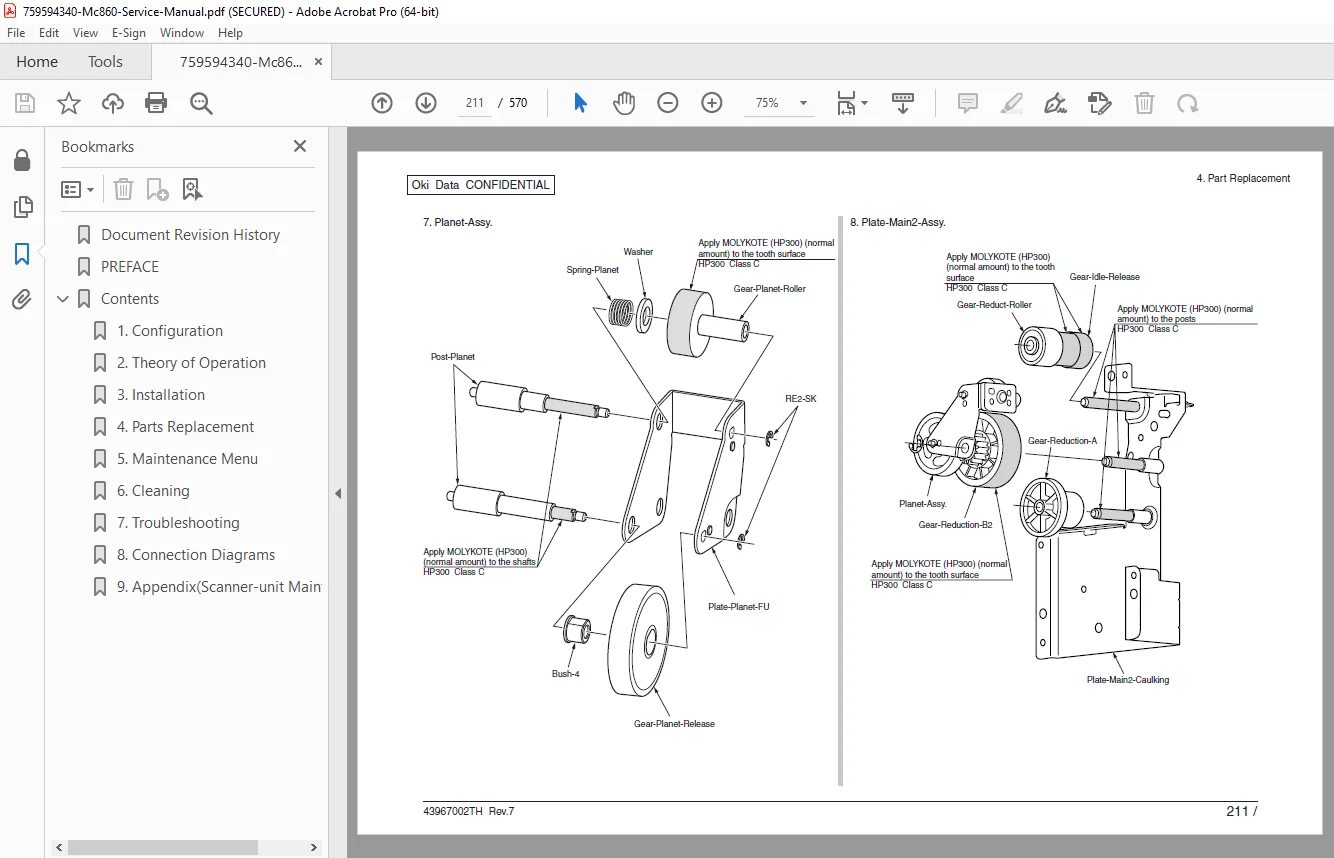
Task: Open the Help menu
Action: (x=231, y=33)
